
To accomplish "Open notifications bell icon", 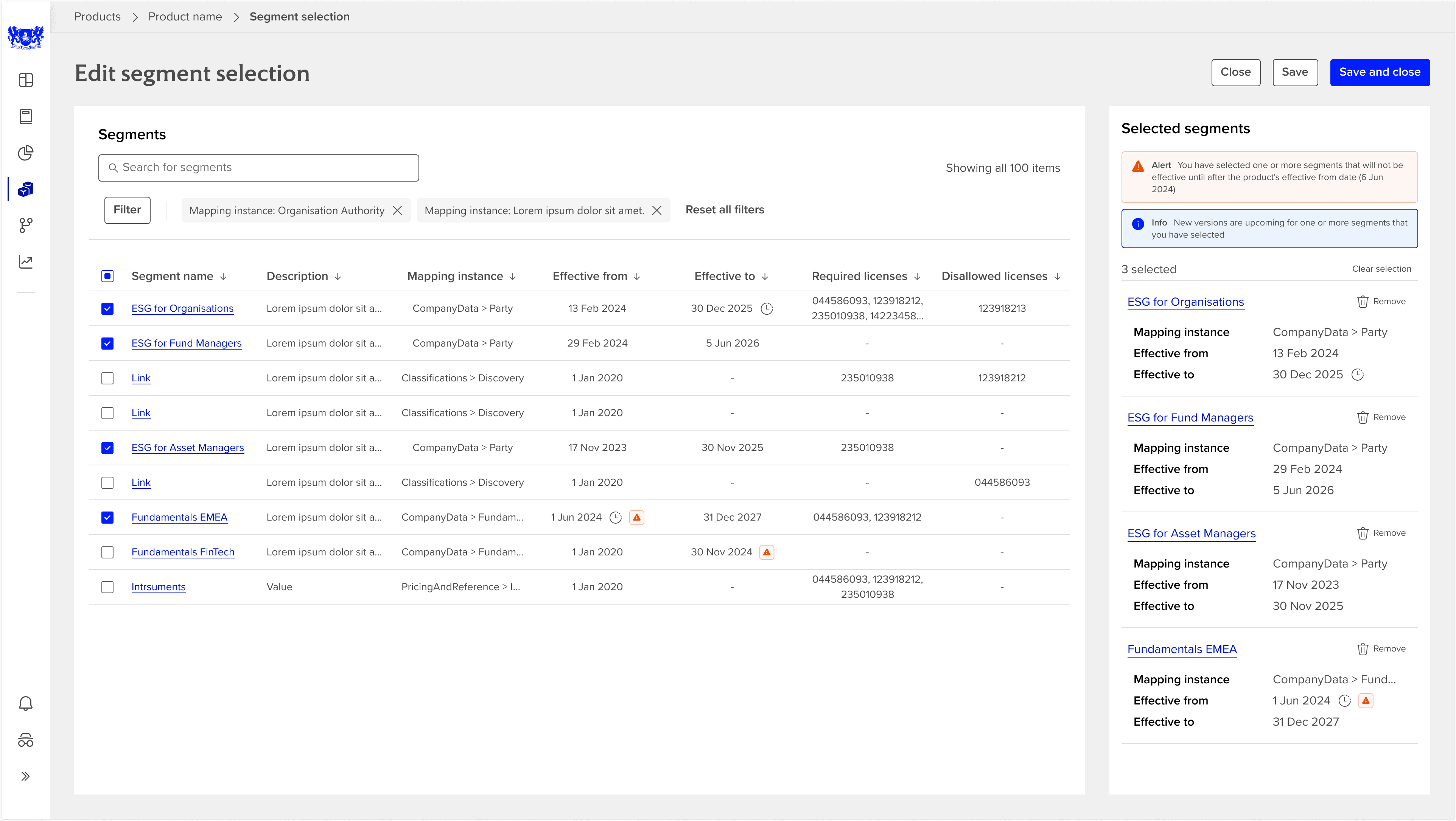I will (26, 703).
